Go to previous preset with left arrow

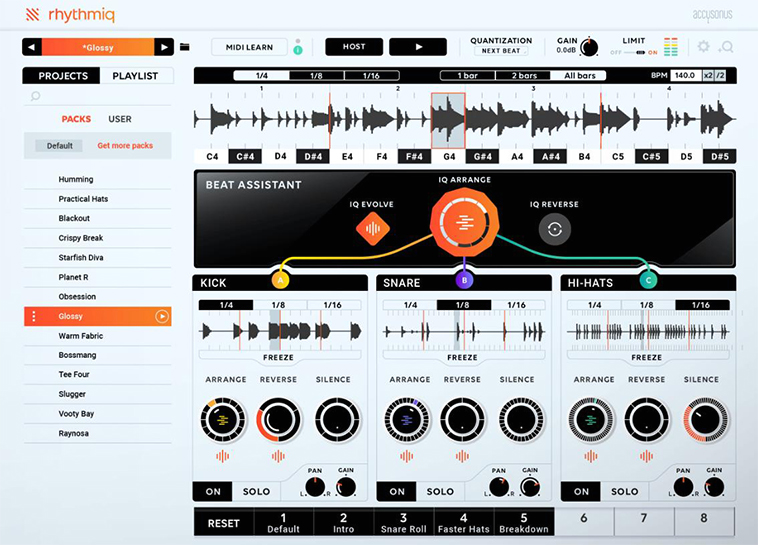[x=32, y=47]
